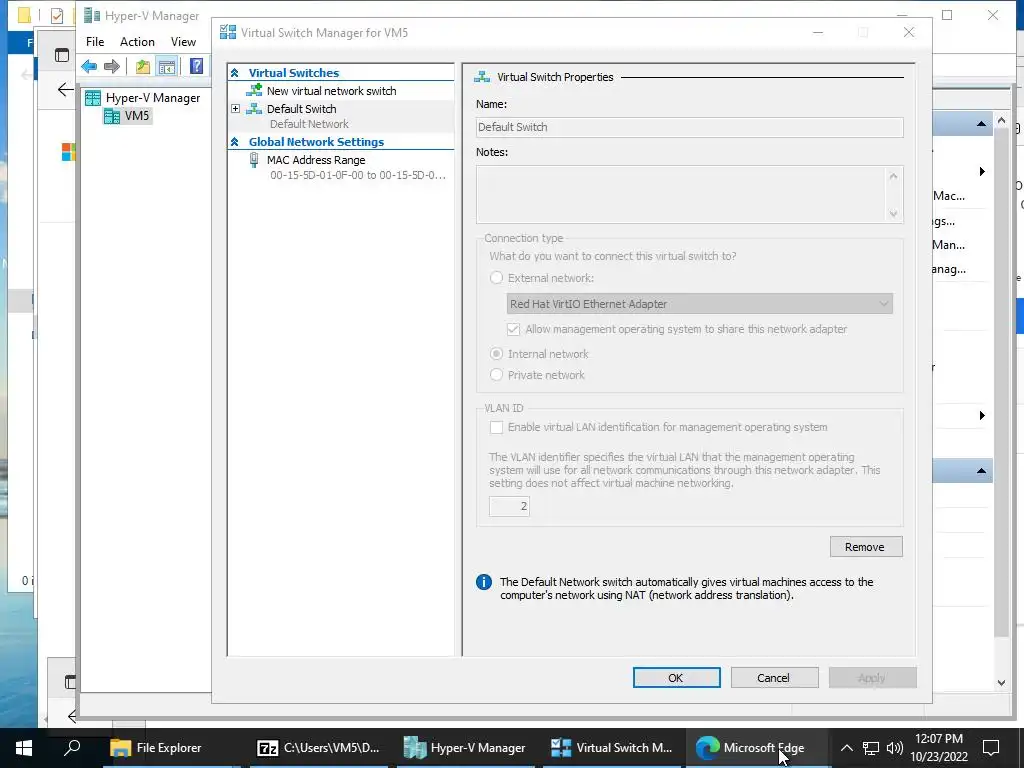Collapse the lower Actions pane section arrow
Screen dimensions: 1024x768
981,471
